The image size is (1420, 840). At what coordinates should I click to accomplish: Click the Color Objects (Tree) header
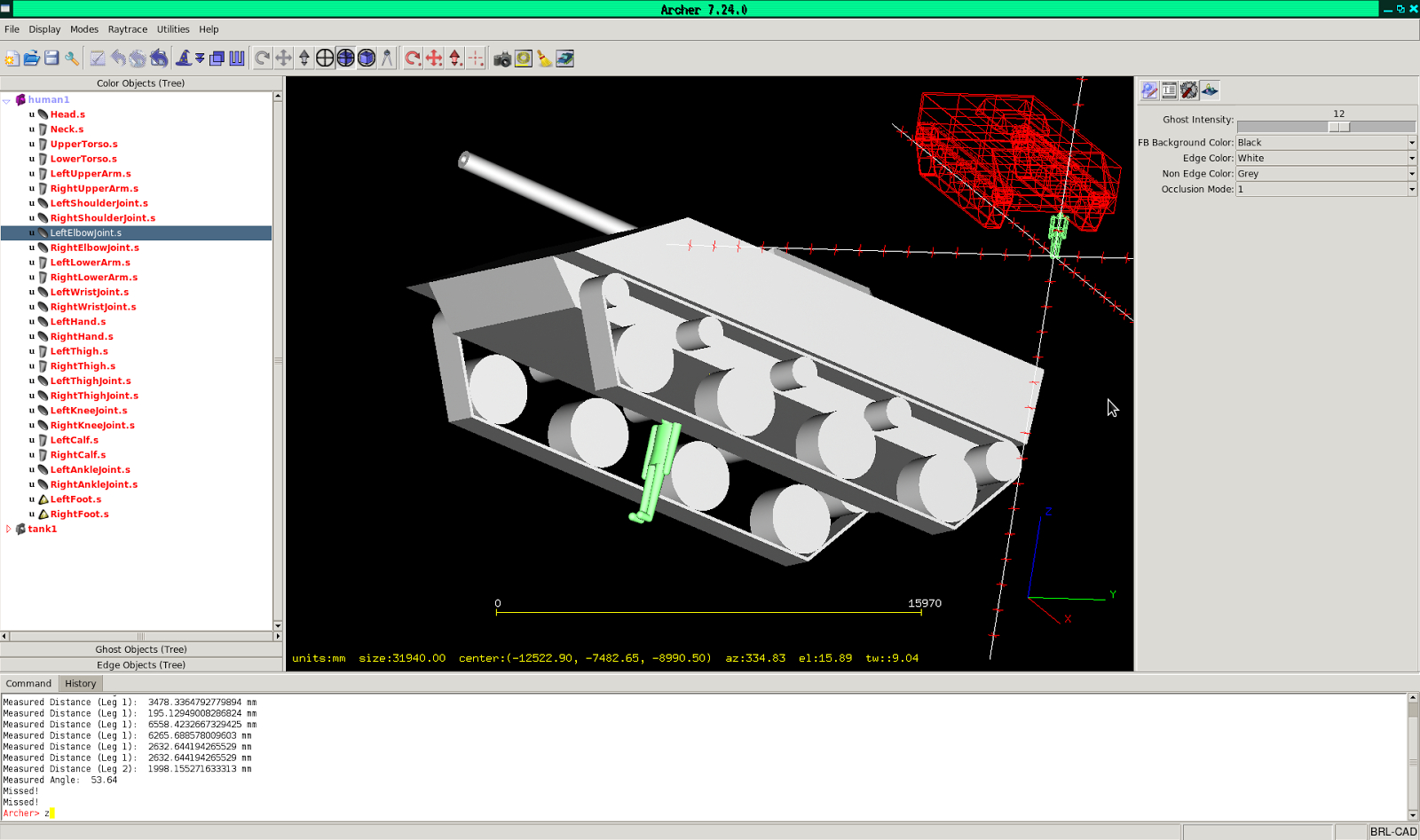(141, 83)
